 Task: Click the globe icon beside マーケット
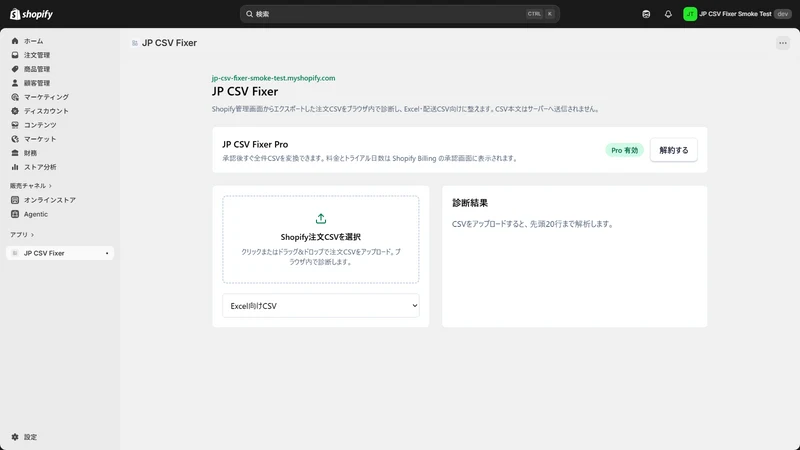[x=15, y=139]
